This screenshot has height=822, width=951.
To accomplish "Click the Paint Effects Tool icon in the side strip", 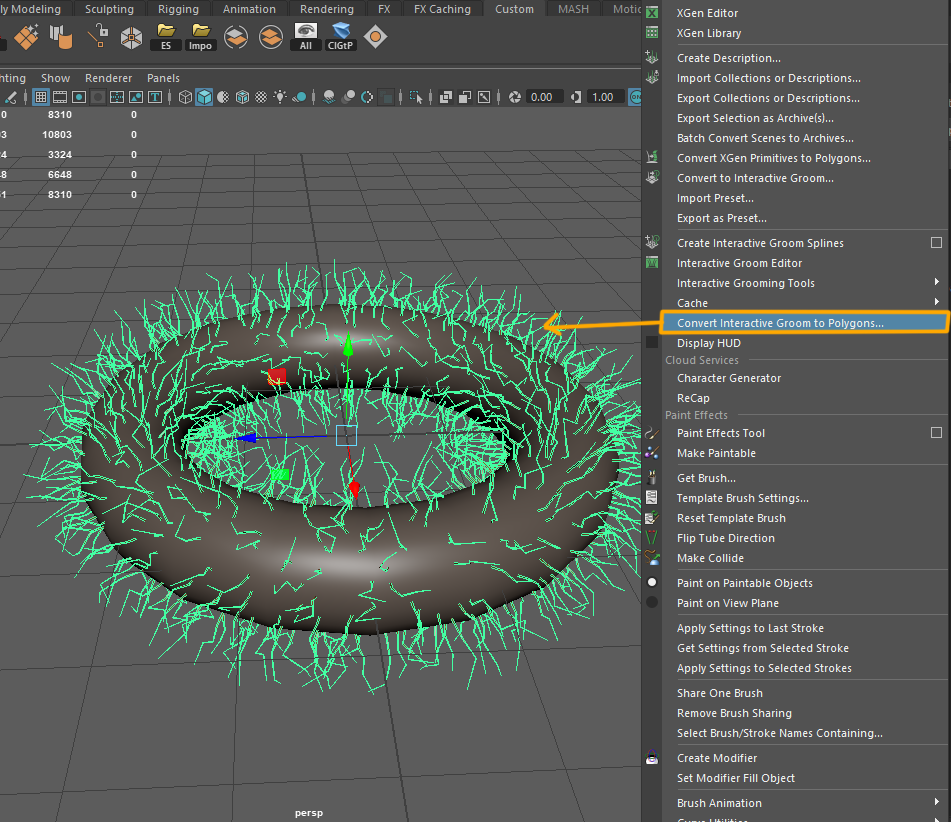I will 653,433.
